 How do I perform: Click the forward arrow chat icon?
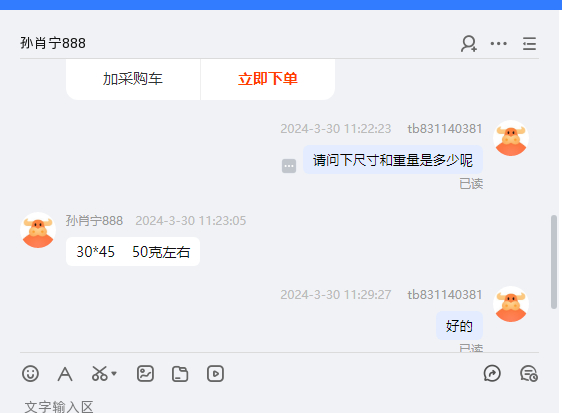coord(492,374)
